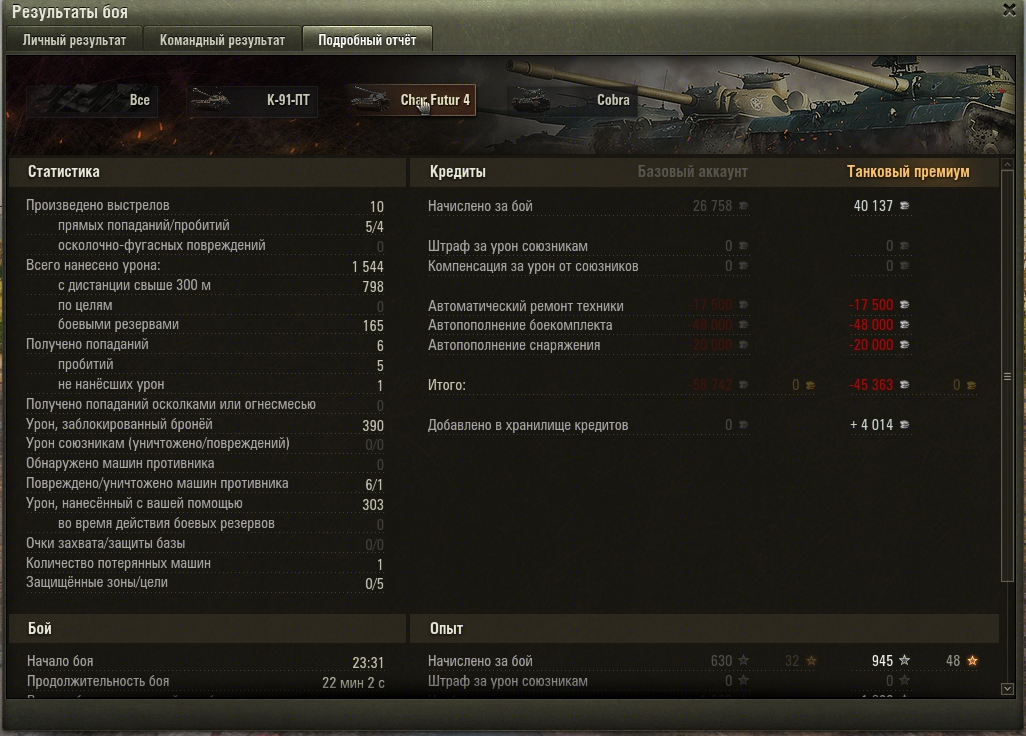The height and width of the screenshot is (736, 1026).
Task: Select the Cobra vehicle filter
Action: coord(571,100)
